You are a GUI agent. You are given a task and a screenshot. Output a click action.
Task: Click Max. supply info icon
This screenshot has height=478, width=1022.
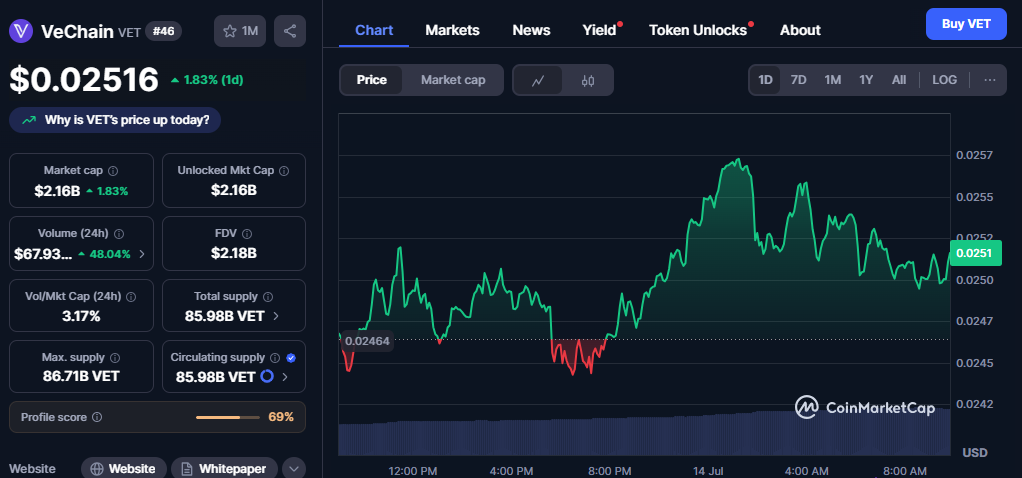tap(115, 358)
